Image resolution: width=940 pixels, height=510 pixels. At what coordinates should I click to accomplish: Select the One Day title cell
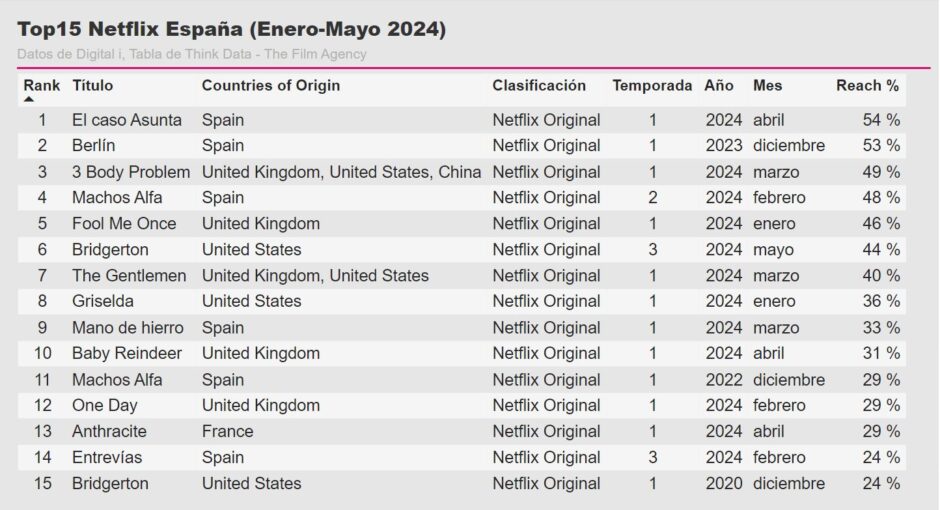point(104,405)
